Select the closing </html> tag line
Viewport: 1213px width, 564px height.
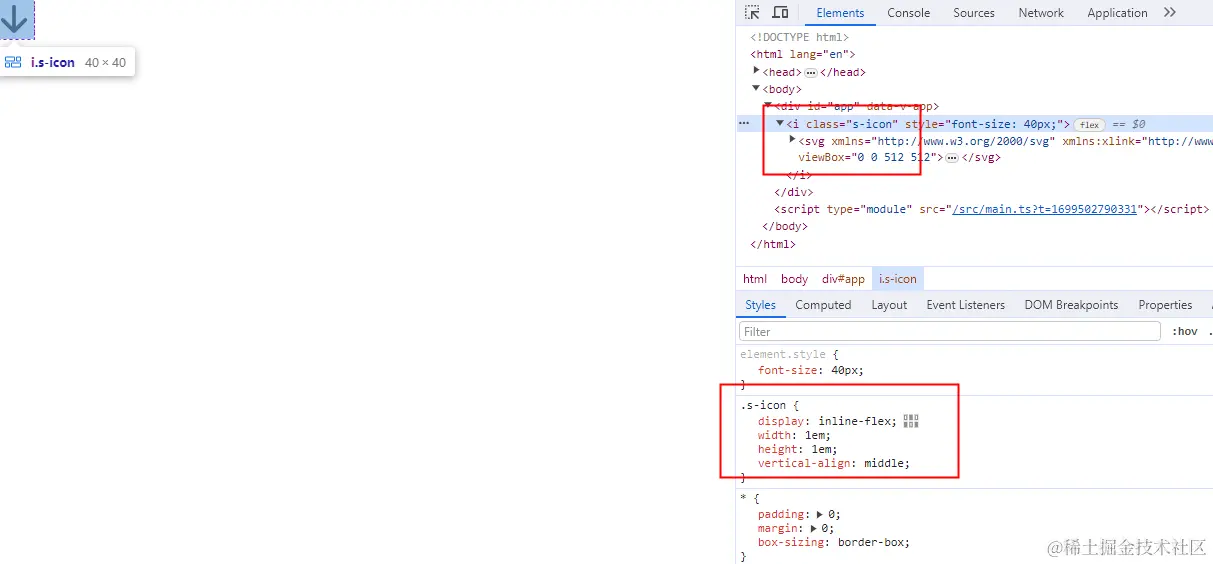(773, 244)
